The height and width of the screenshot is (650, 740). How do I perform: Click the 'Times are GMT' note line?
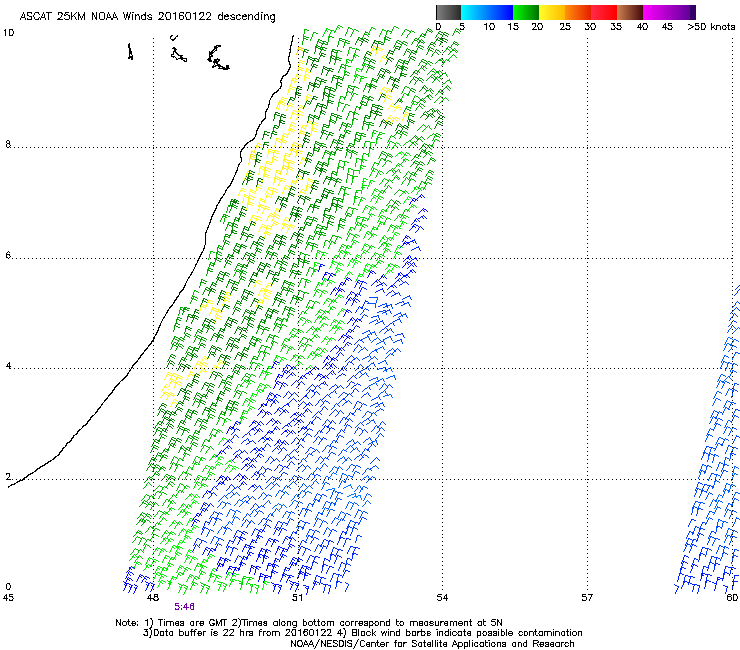(x=309, y=623)
